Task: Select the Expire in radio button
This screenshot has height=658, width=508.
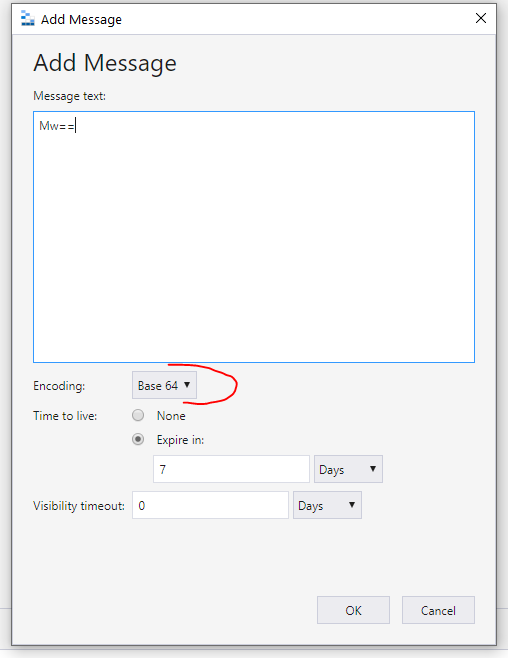Action: [x=138, y=439]
